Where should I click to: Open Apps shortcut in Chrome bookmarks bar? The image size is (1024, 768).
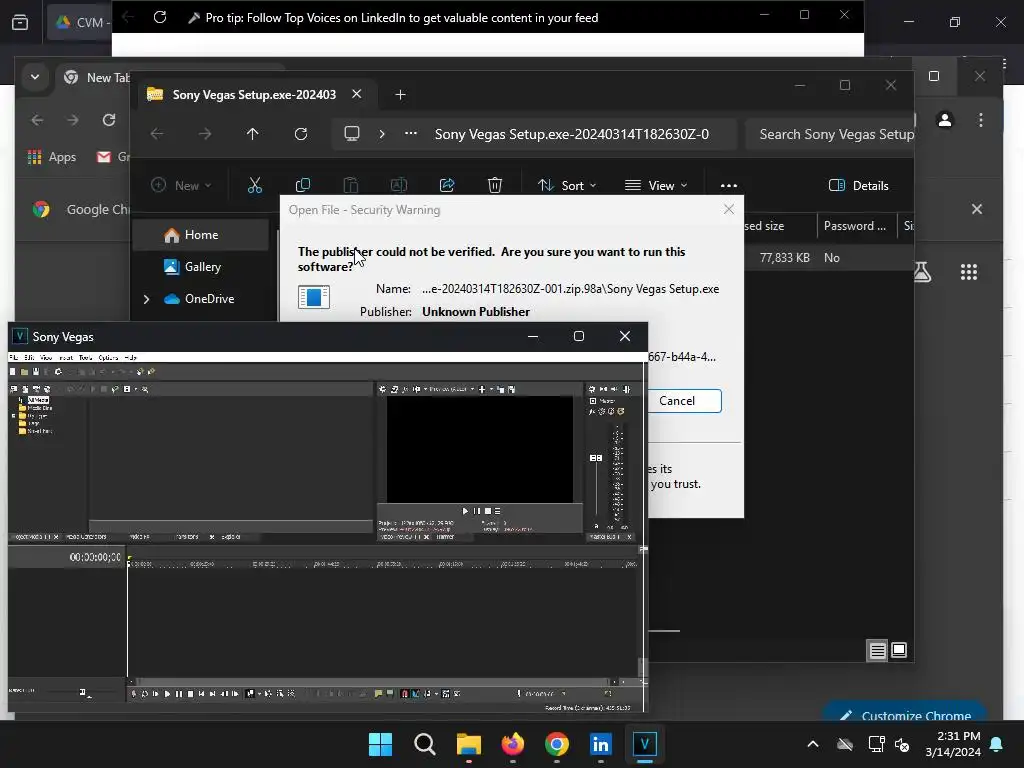[x=52, y=157]
